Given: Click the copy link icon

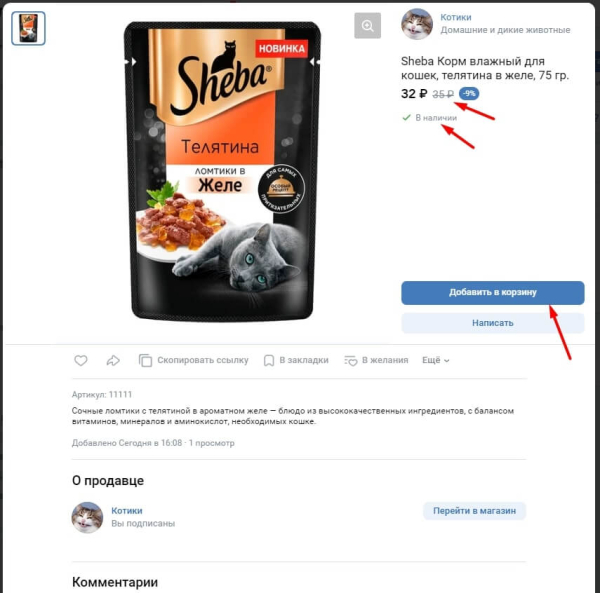Looking at the screenshot, I should pyautogui.click(x=145, y=360).
